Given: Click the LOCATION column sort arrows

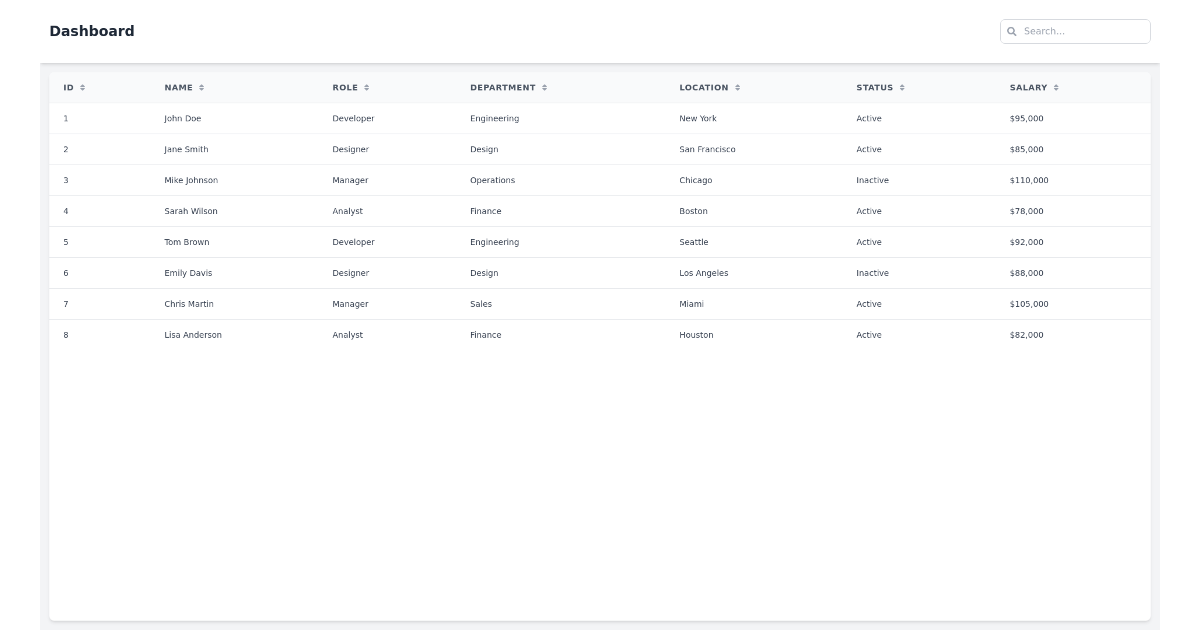Looking at the screenshot, I should coord(738,87).
